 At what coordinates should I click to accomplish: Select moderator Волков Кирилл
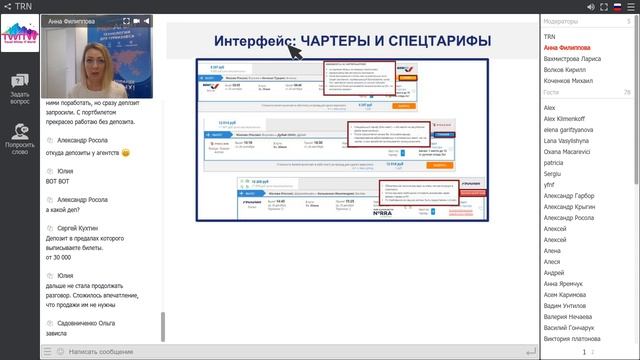(564, 70)
